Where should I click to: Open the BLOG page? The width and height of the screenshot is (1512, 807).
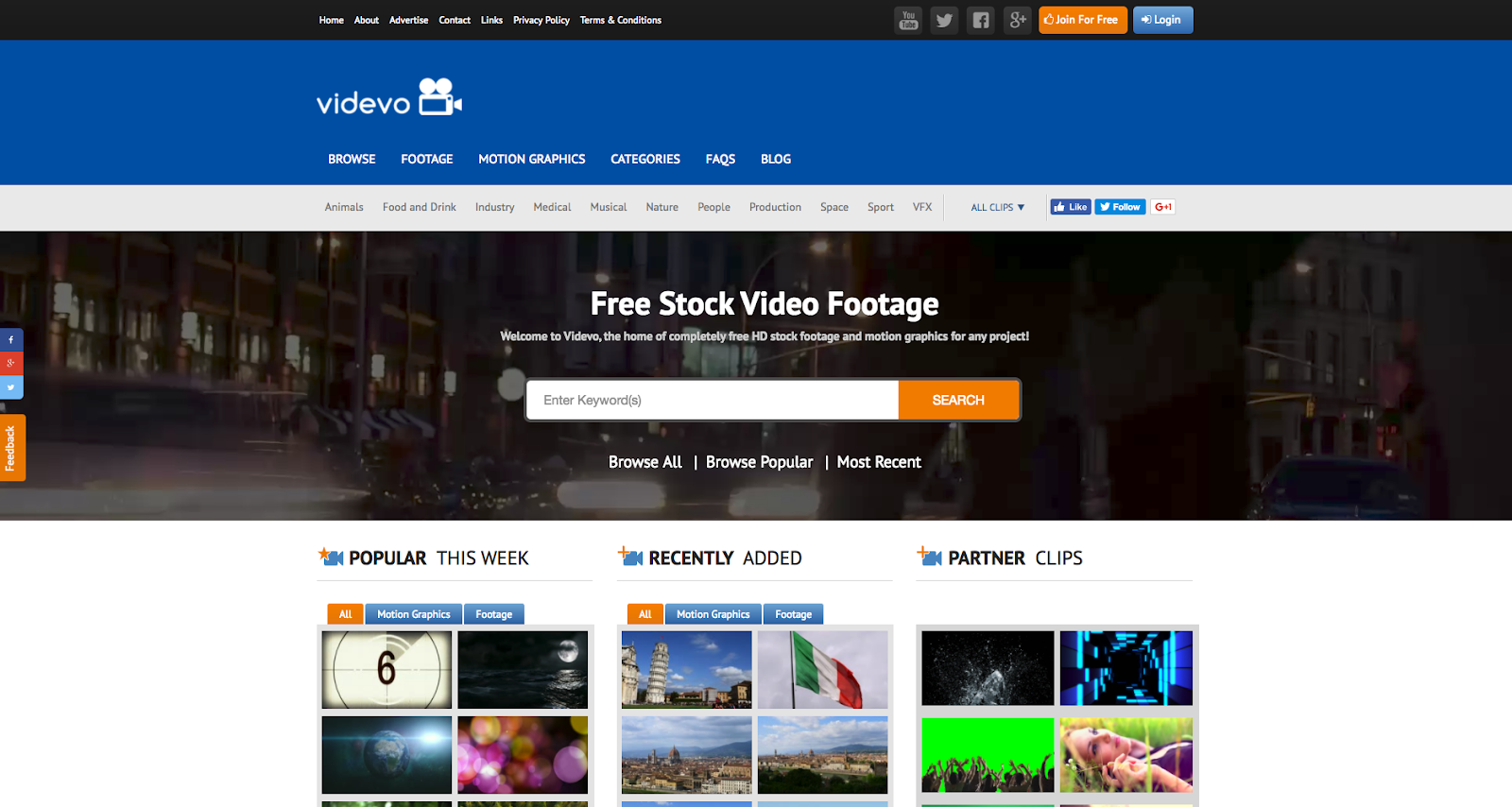coord(776,159)
